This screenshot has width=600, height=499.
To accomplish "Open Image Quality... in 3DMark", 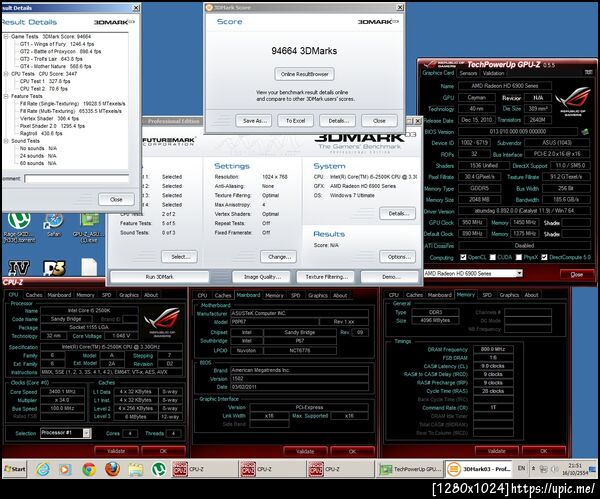I will pyautogui.click(x=262, y=277).
